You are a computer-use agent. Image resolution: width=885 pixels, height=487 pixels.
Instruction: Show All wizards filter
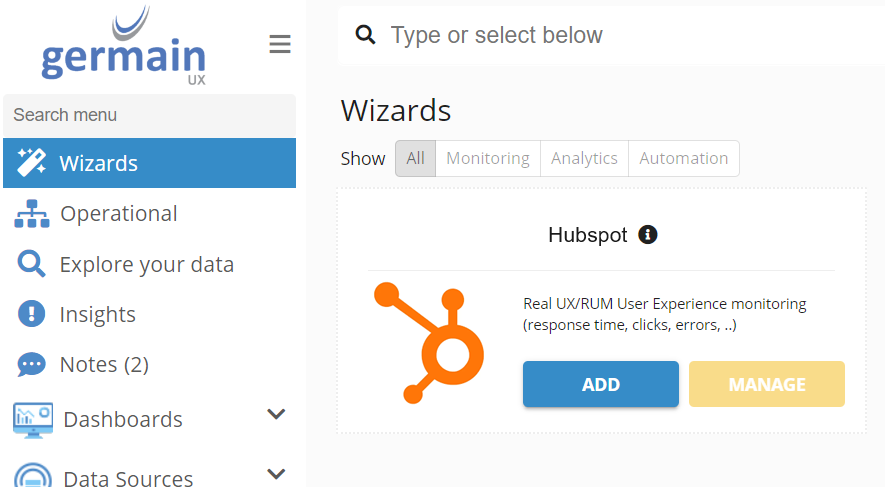pyautogui.click(x=416, y=158)
